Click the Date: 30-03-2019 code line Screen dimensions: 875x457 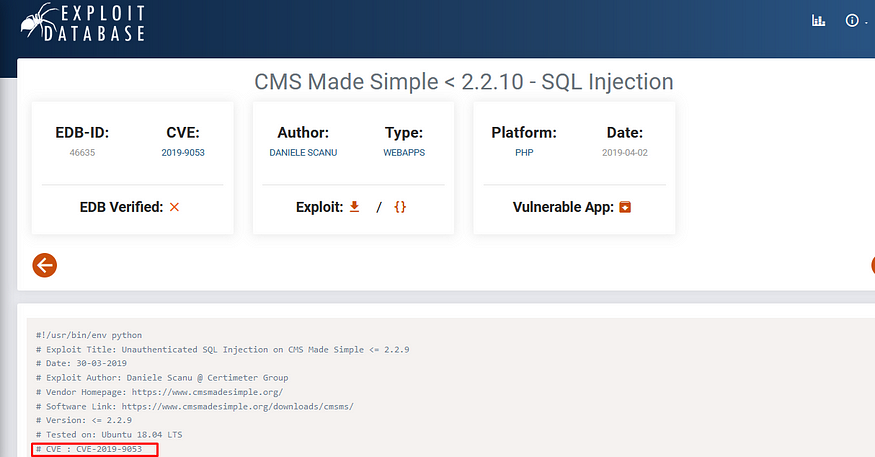[81, 363]
